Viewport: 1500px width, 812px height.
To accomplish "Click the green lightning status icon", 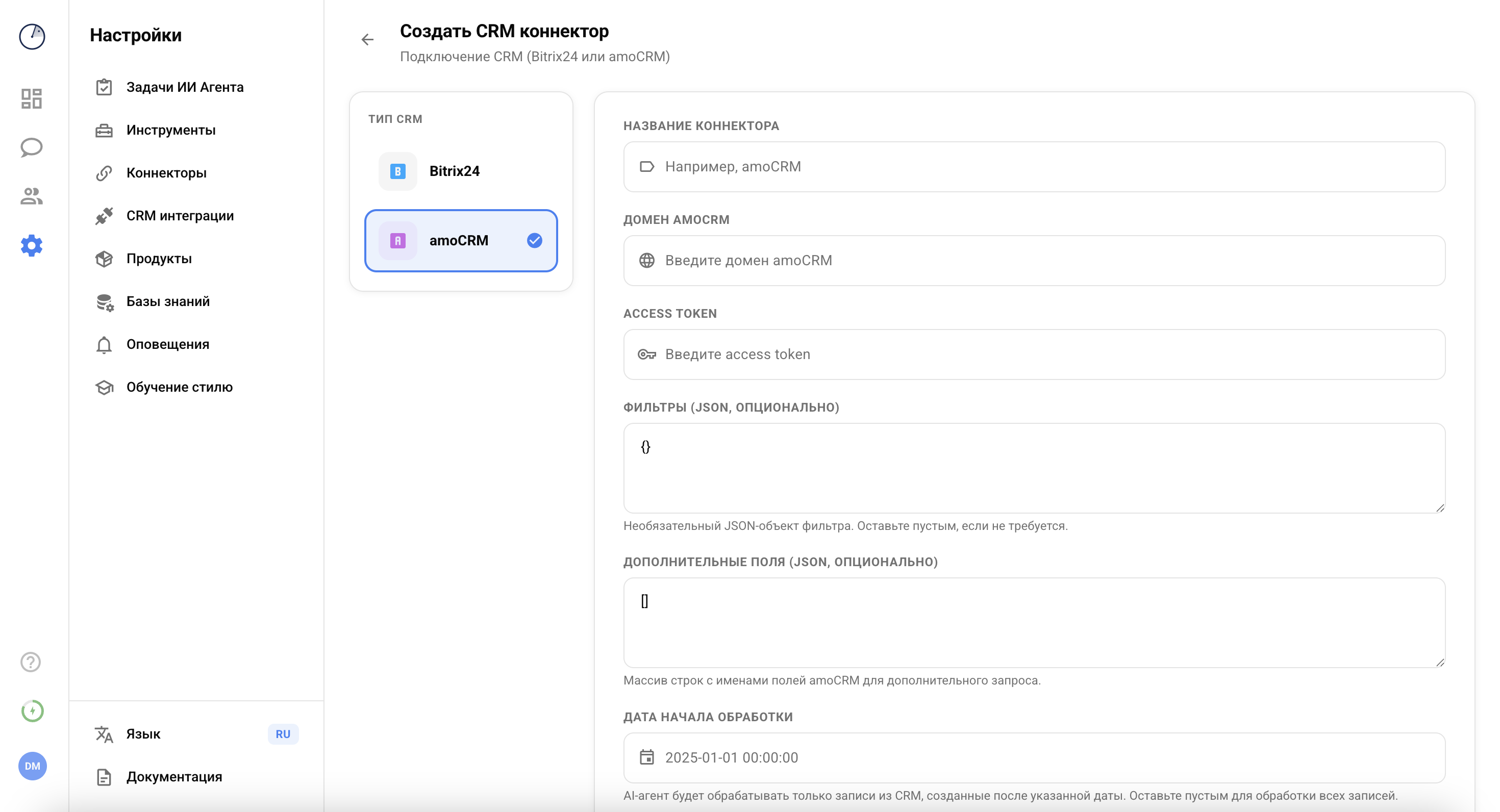I will click(32, 710).
